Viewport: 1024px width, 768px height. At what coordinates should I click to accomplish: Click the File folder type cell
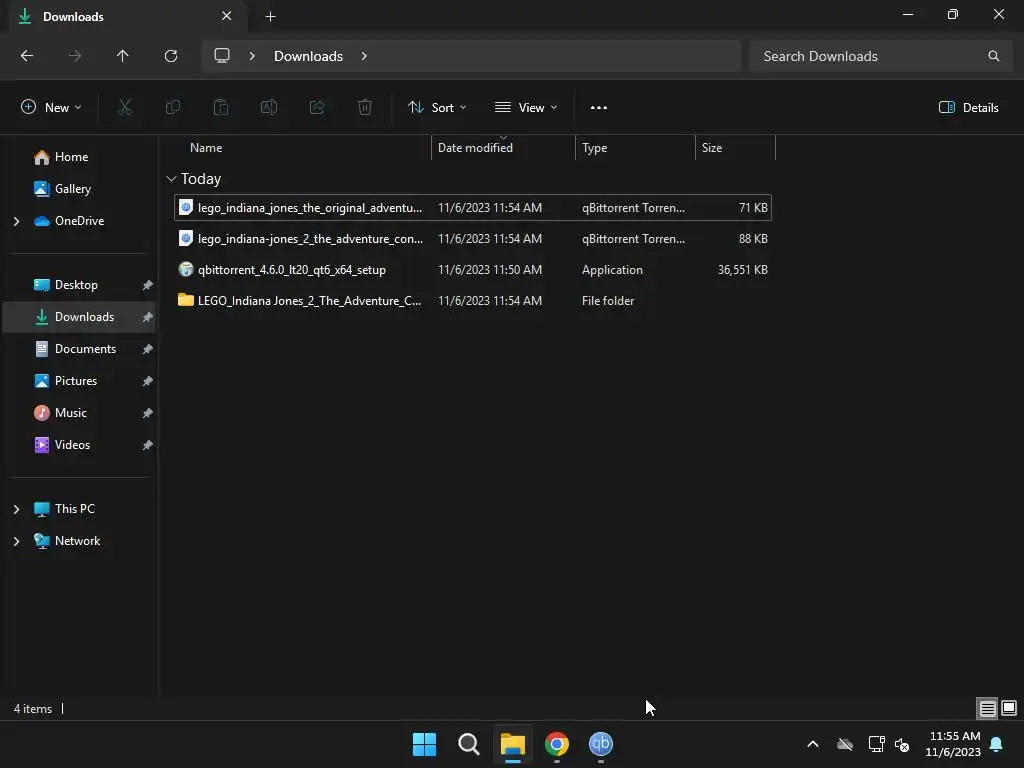[x=608, y=300]
